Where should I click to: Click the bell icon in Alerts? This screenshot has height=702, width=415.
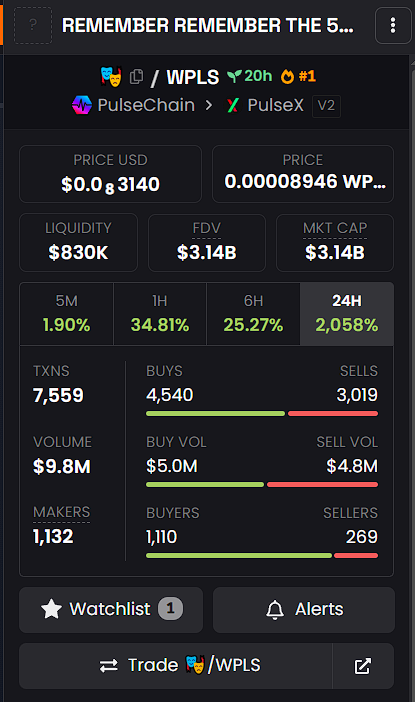click(x=275, y=610)
